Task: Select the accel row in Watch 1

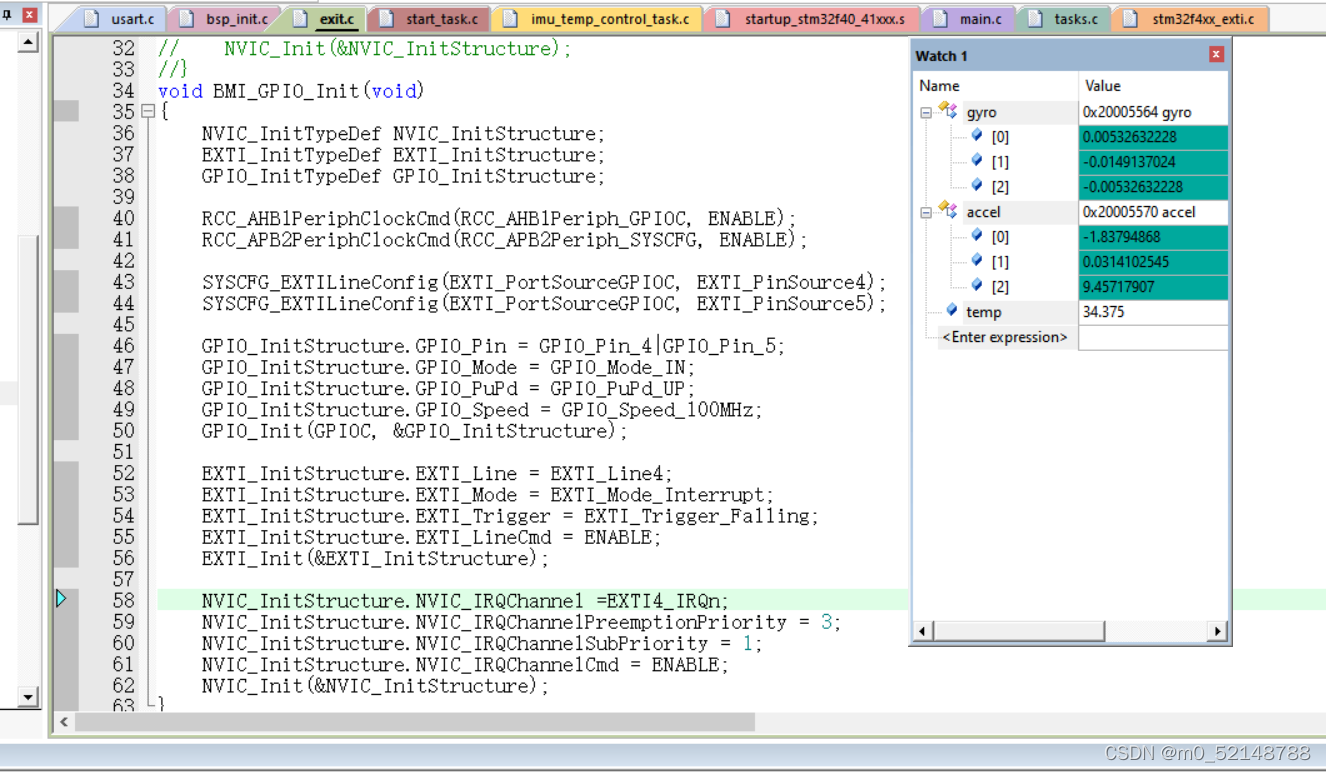Action: tap(1072, 212)
